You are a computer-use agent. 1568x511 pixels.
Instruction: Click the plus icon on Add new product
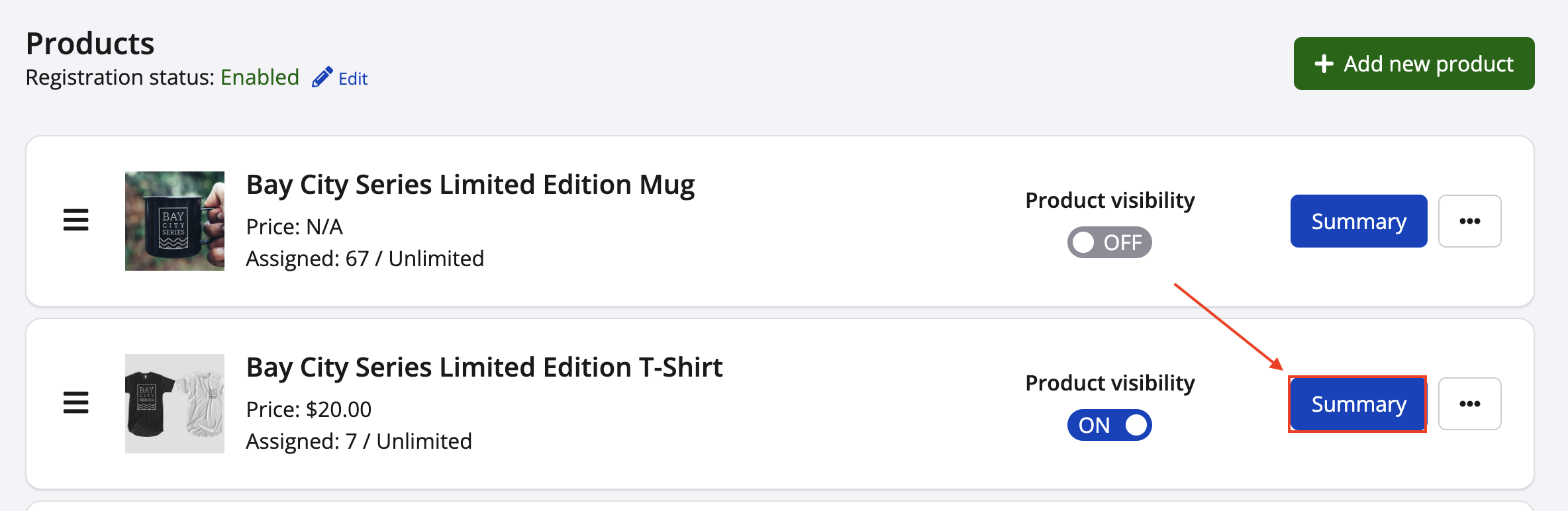click(x=1324, y=64)
